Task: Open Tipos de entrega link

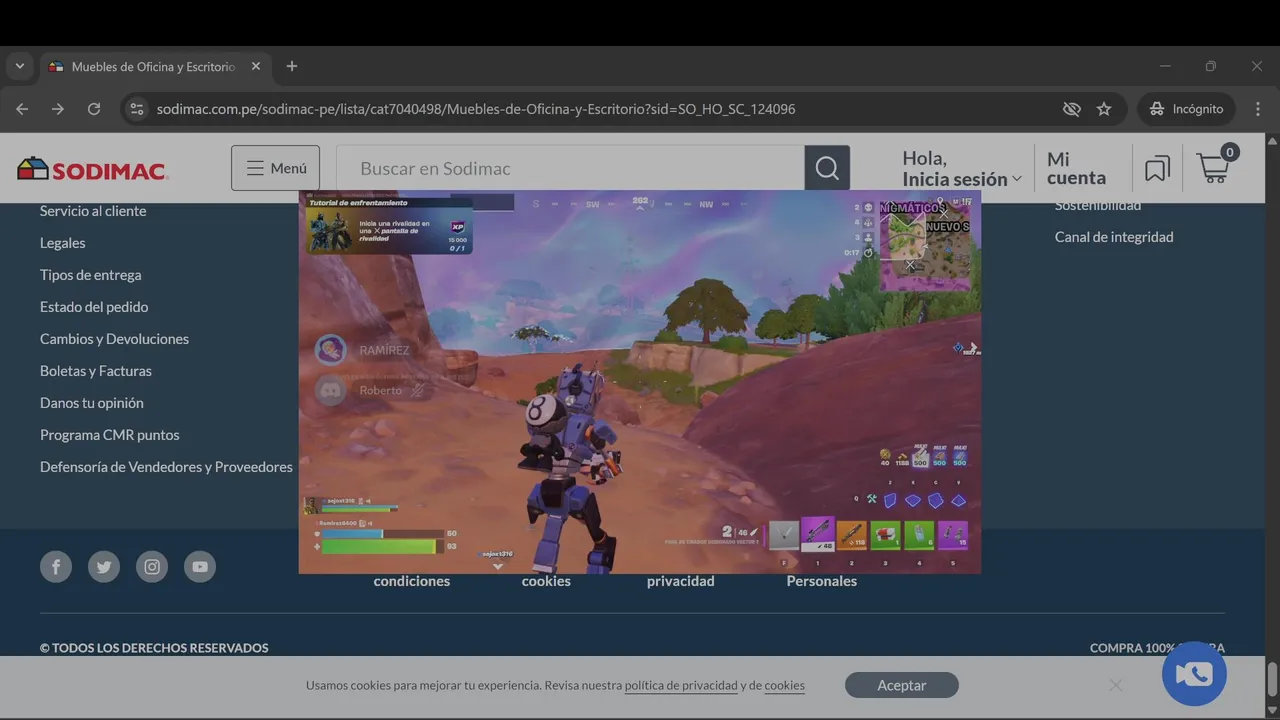Action: (x=90, y=275)
